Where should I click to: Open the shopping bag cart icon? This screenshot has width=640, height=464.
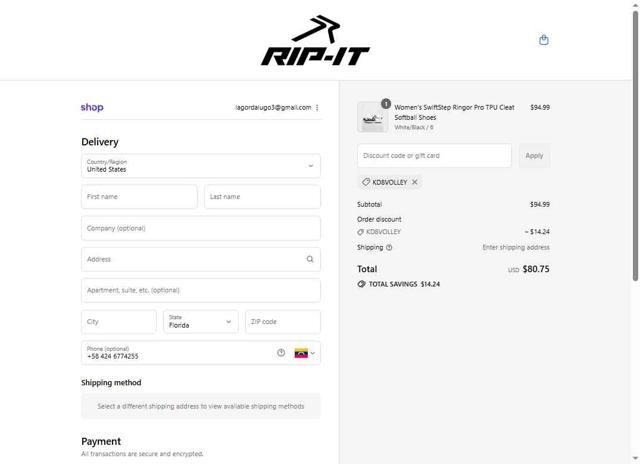pos(543,40)
